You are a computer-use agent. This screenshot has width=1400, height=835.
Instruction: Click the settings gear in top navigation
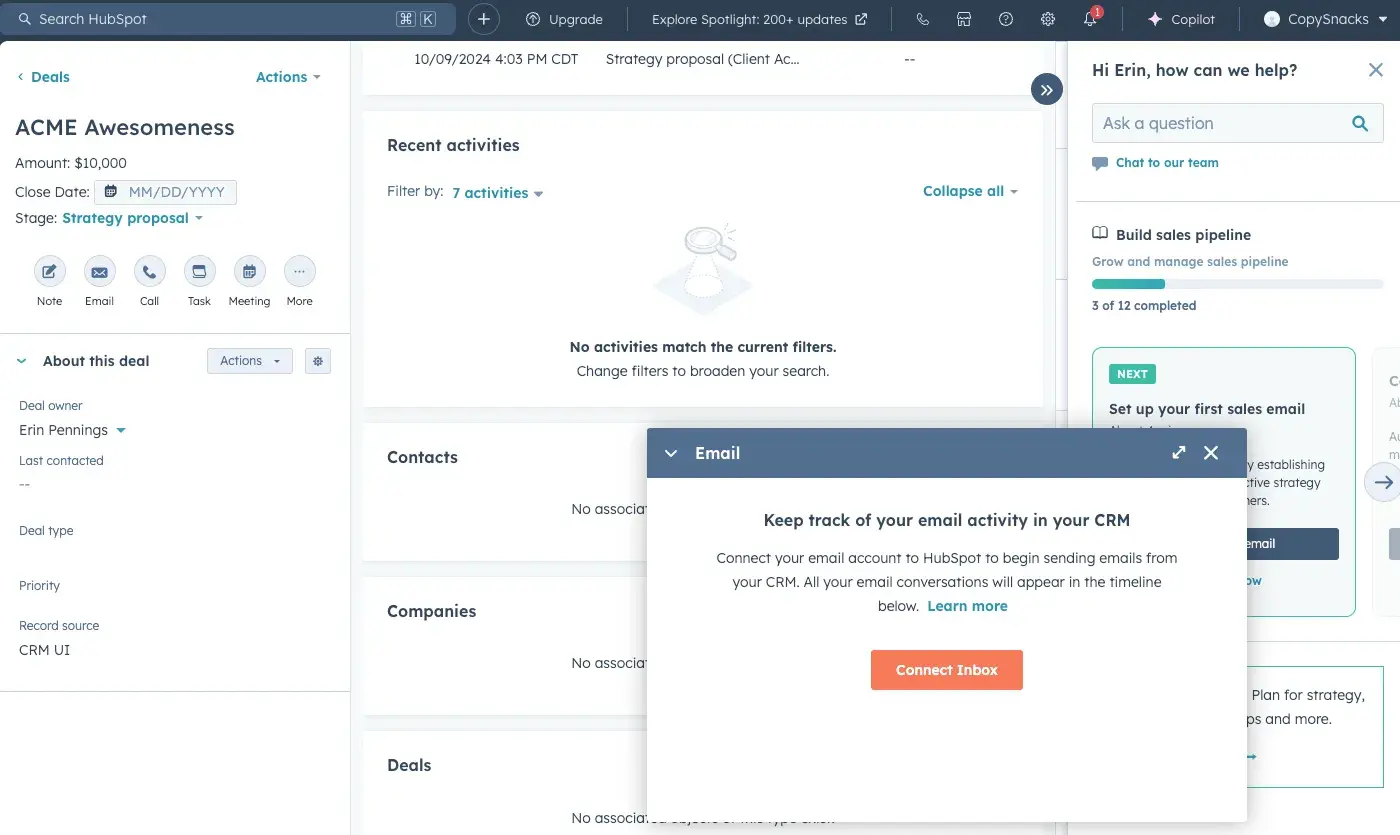pos(1047,19)
